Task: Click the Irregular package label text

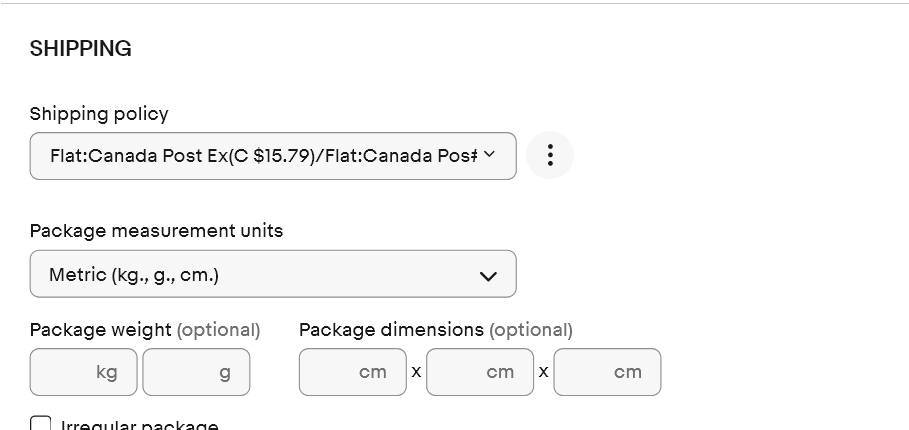Action: tap(140, 425)
